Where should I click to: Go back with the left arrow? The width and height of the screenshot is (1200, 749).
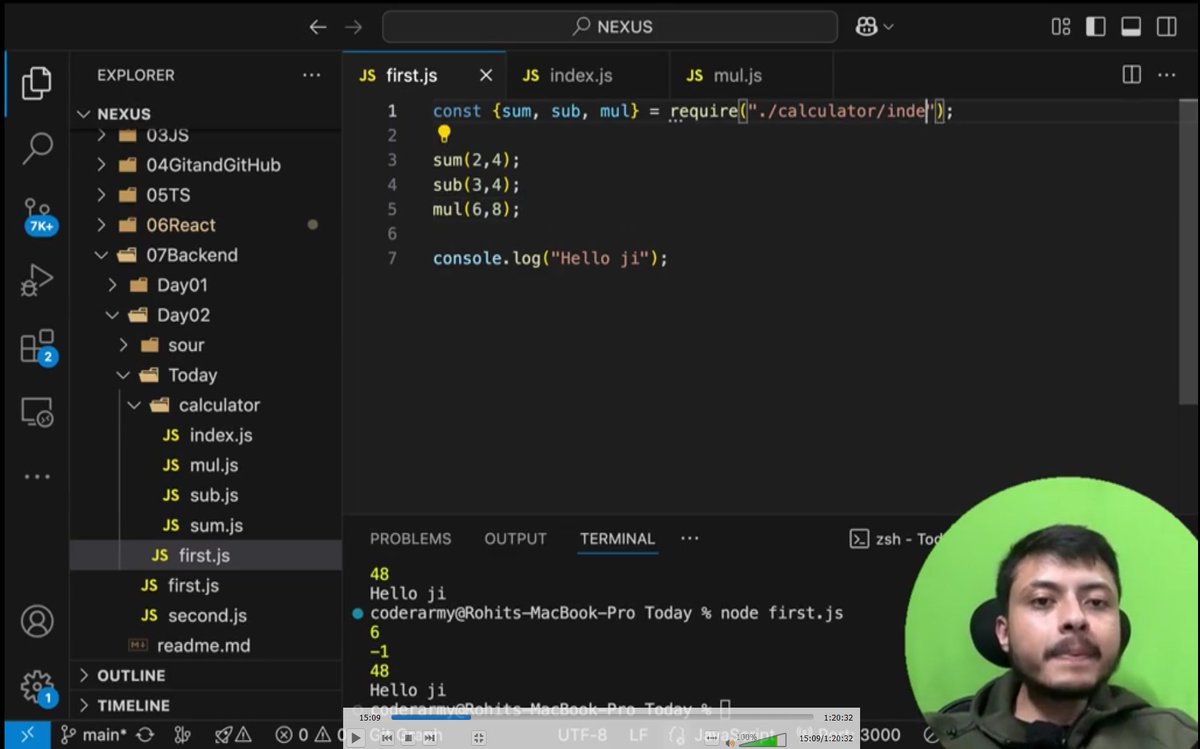tap(318, 27)
